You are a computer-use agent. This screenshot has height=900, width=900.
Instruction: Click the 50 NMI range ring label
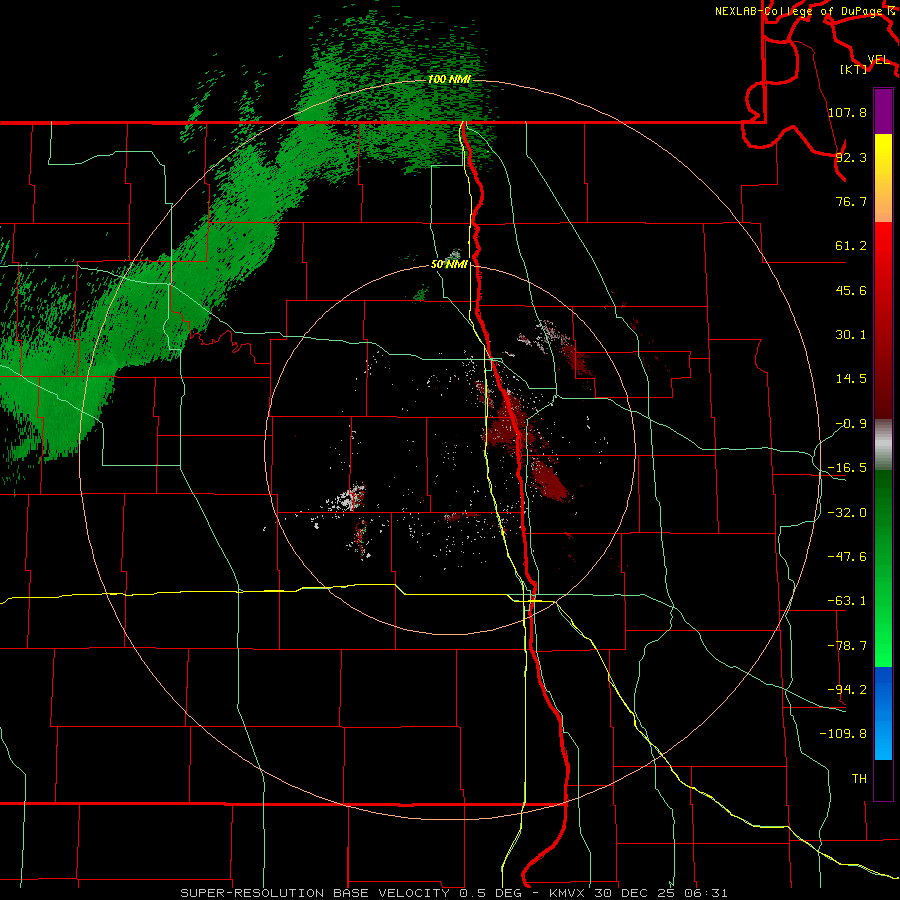[x=449, y=264]
